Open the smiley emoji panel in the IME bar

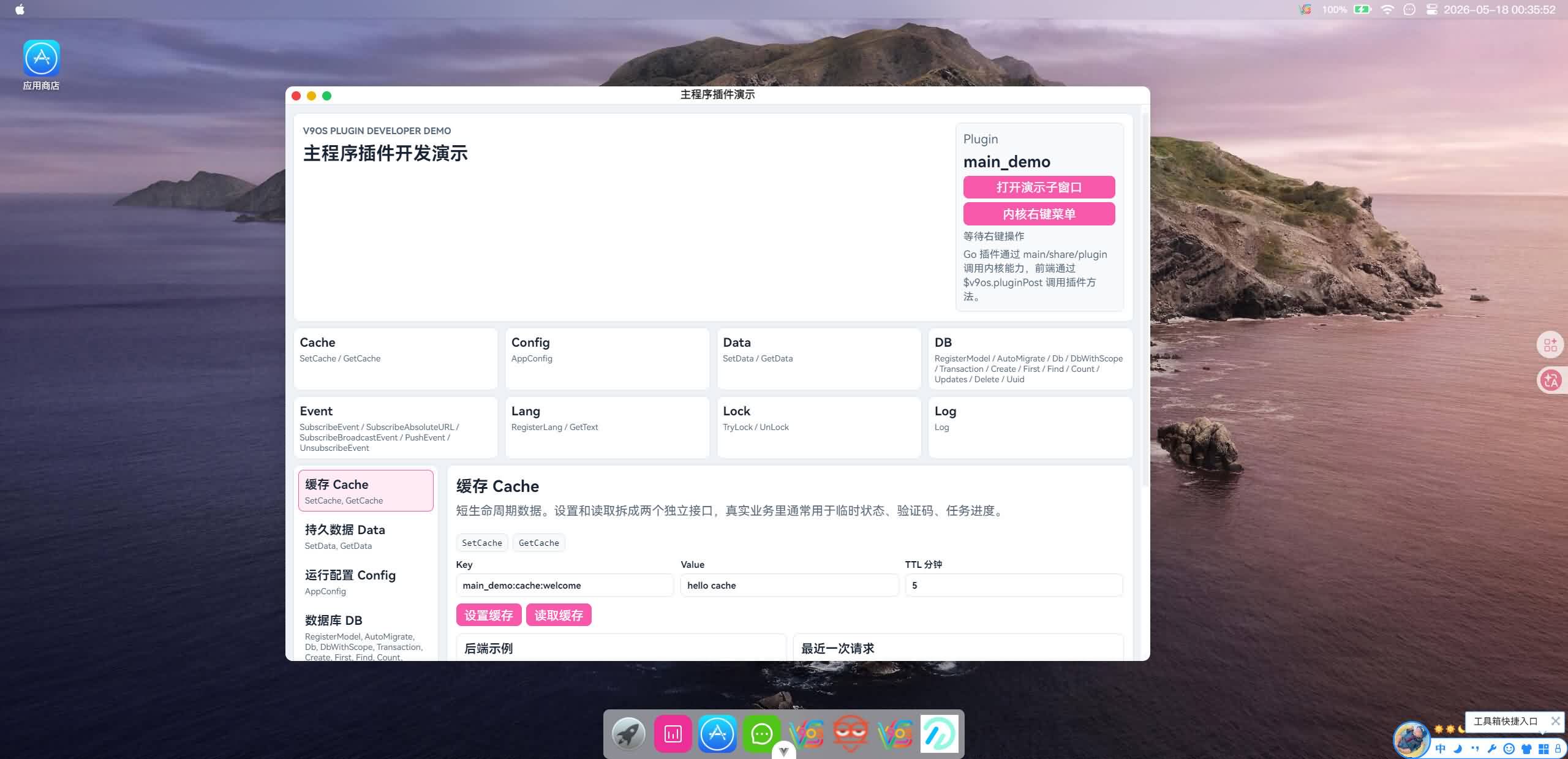click(1509, 749)
